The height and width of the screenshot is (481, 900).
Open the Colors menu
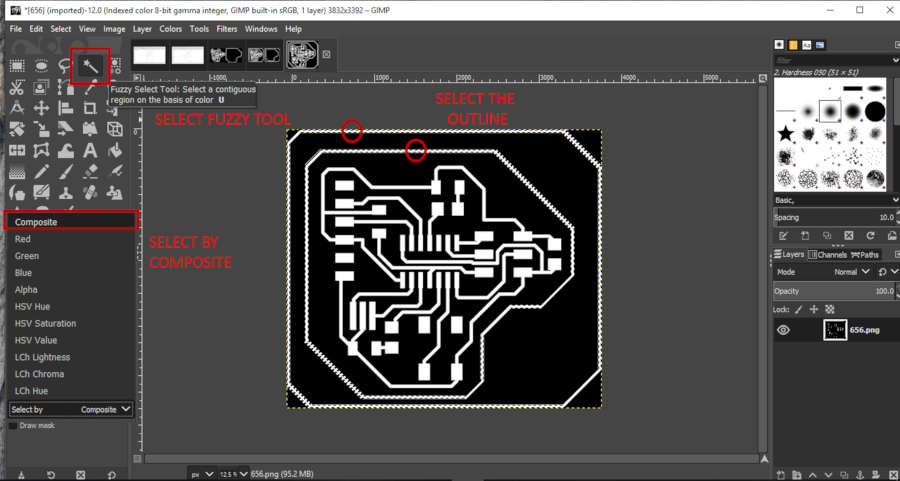(x=170, y=29)
